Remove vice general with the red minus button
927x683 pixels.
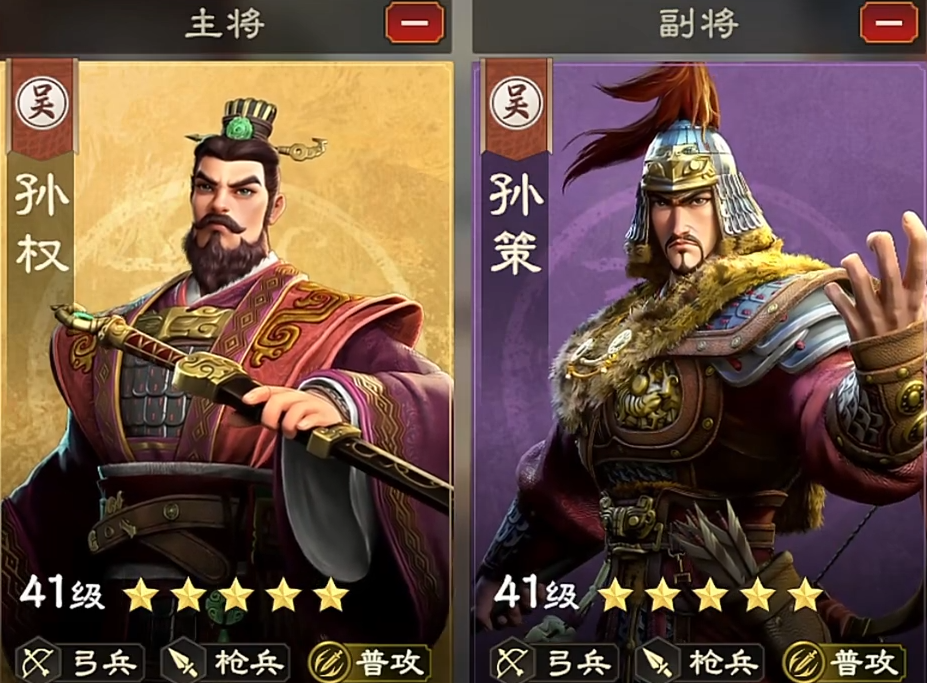click(x=890, y=23)
